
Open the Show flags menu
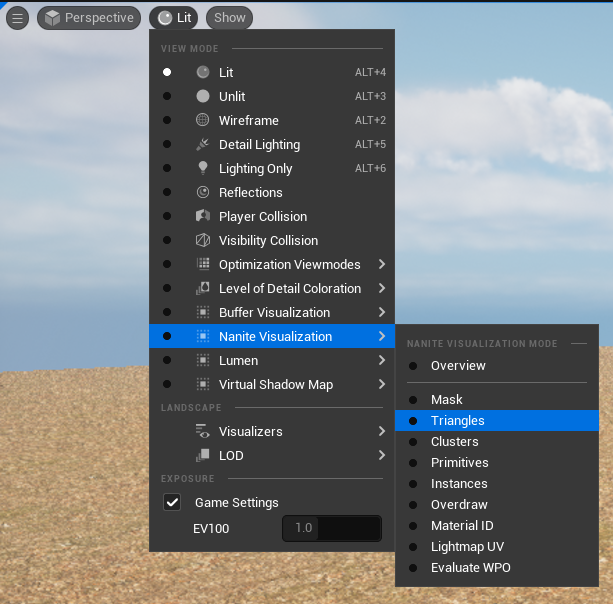(x=229, y=18)
